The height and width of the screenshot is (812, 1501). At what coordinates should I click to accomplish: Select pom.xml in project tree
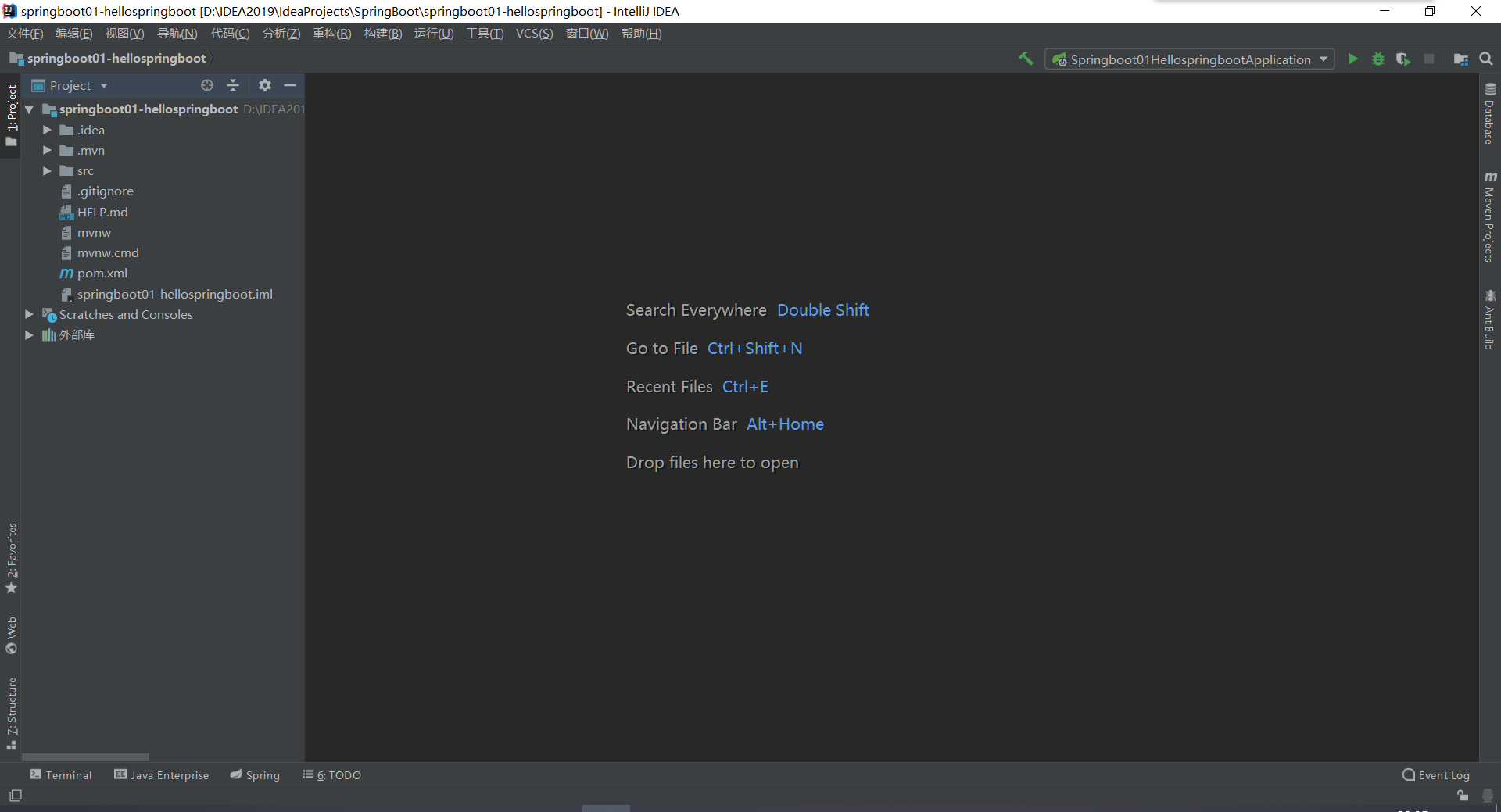click(x=102, y=274)
